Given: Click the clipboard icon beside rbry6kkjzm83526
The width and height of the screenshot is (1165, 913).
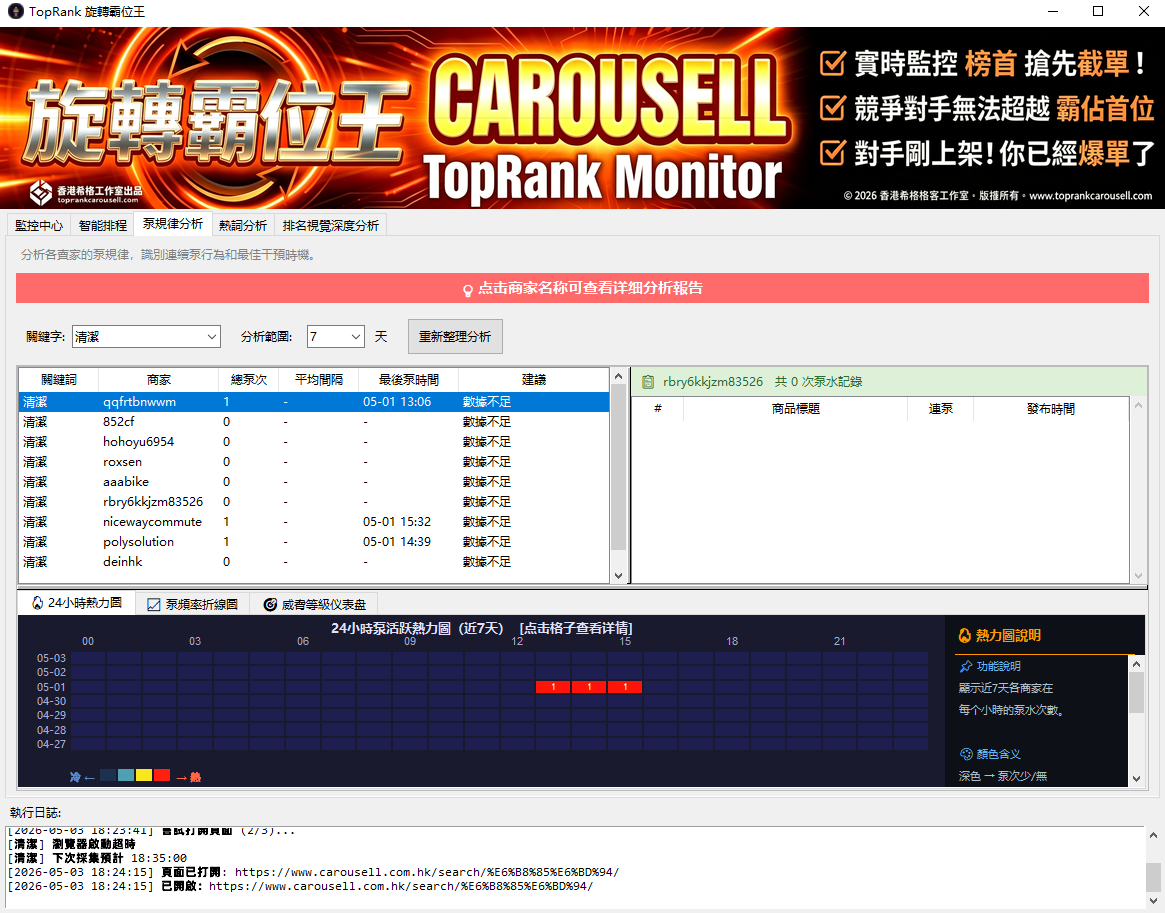Looking at the screenshot, I should pos(648,382).
